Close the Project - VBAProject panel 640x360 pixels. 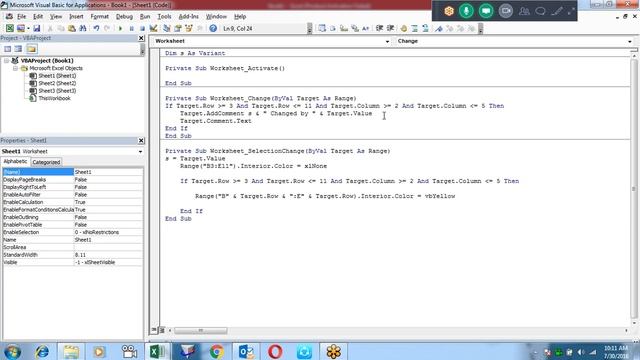(141, 38)
